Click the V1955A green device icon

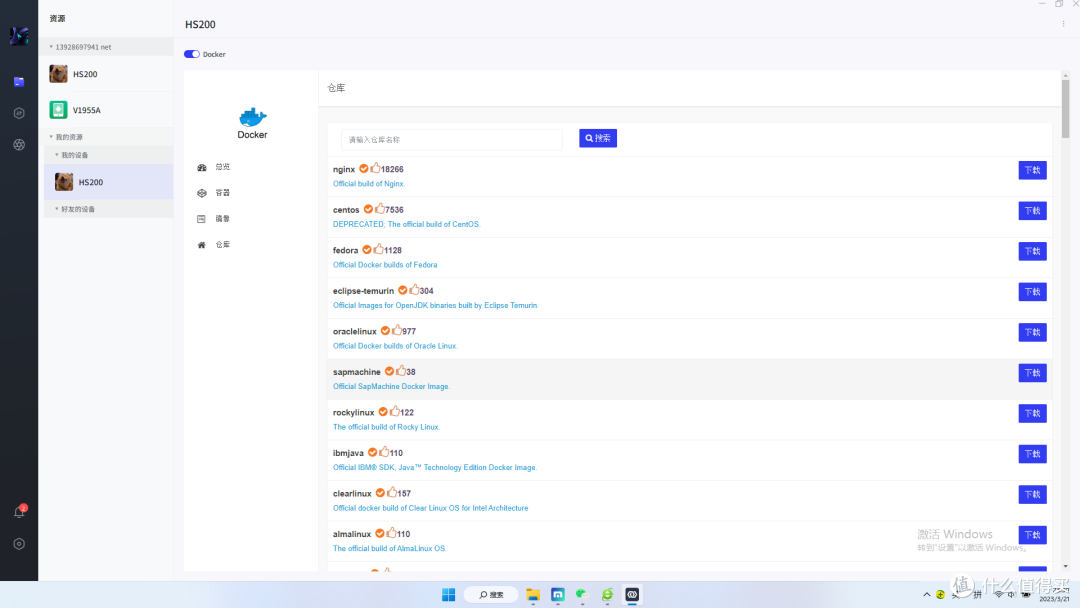59,109
